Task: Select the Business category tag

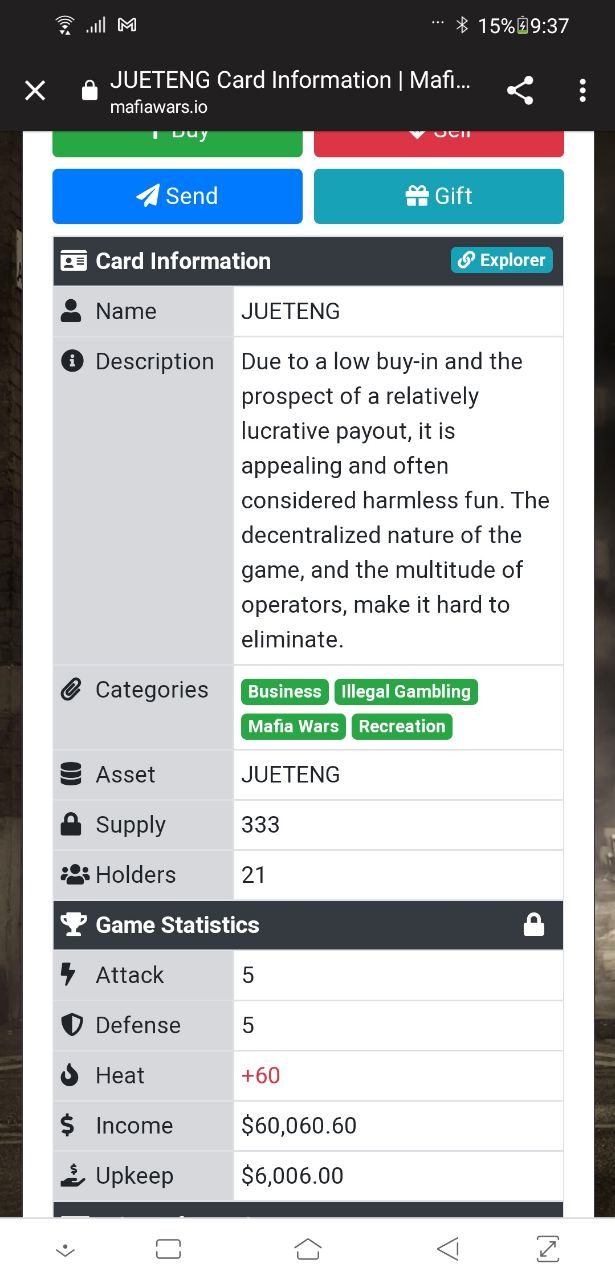Action: click(285, 691)
